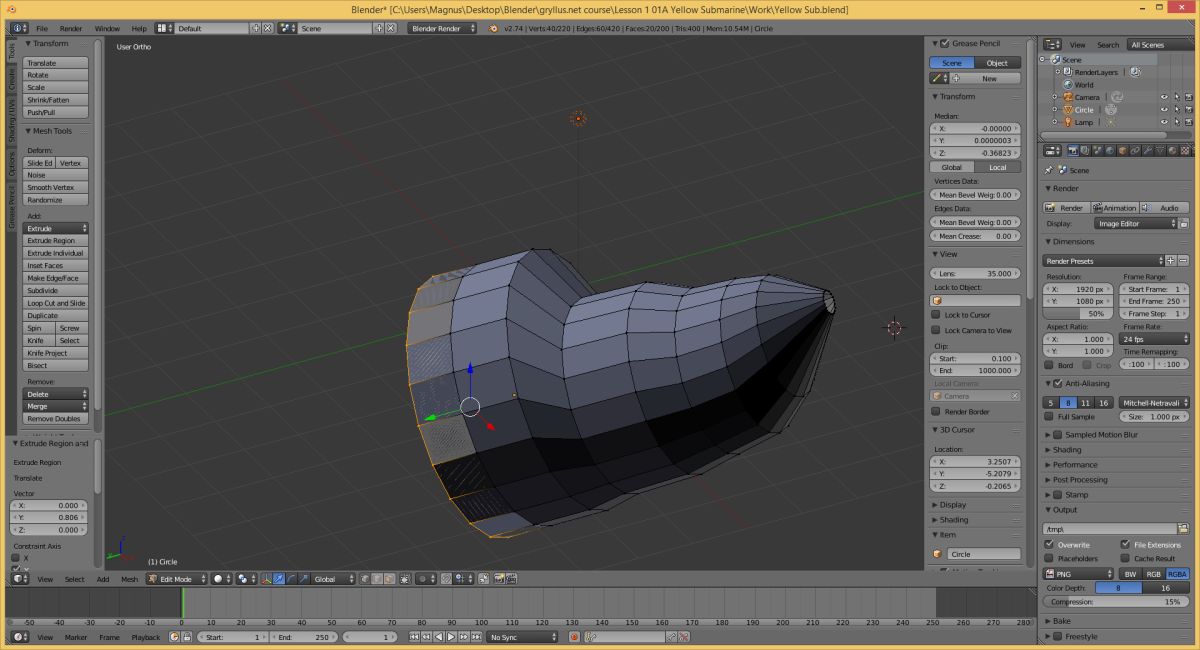1200x650 pixels.
Task: Enable Lock to Cursor checkbox
Action: 936,315
